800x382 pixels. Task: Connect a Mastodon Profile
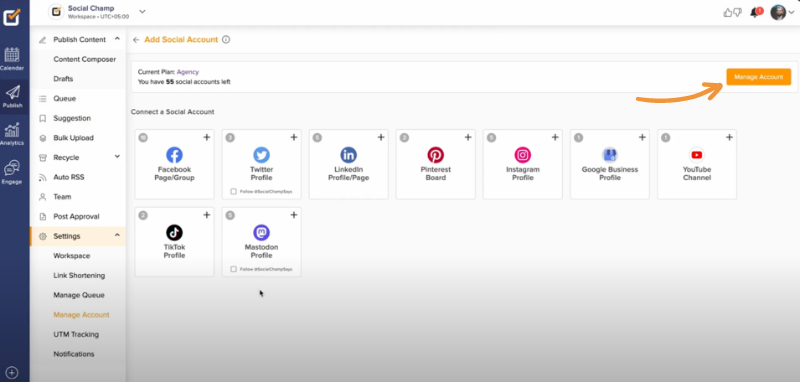coord(261,242)
